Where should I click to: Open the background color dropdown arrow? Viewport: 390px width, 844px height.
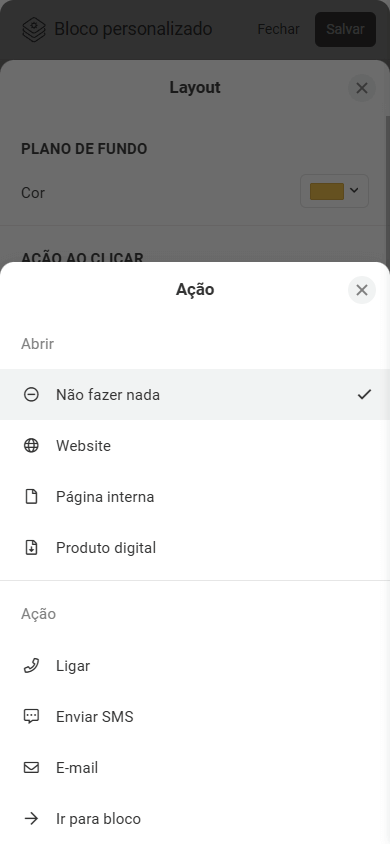[354, 190]
